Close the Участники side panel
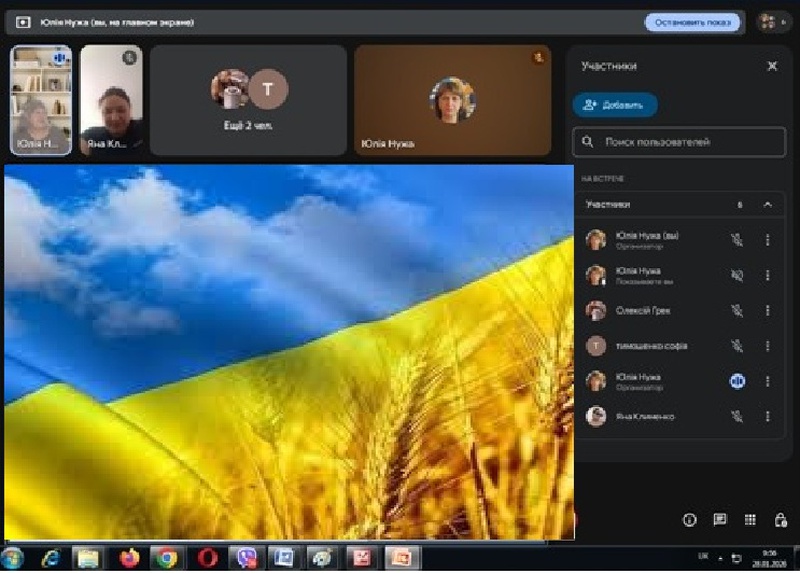The image size is (800, 573). (772, 66)
